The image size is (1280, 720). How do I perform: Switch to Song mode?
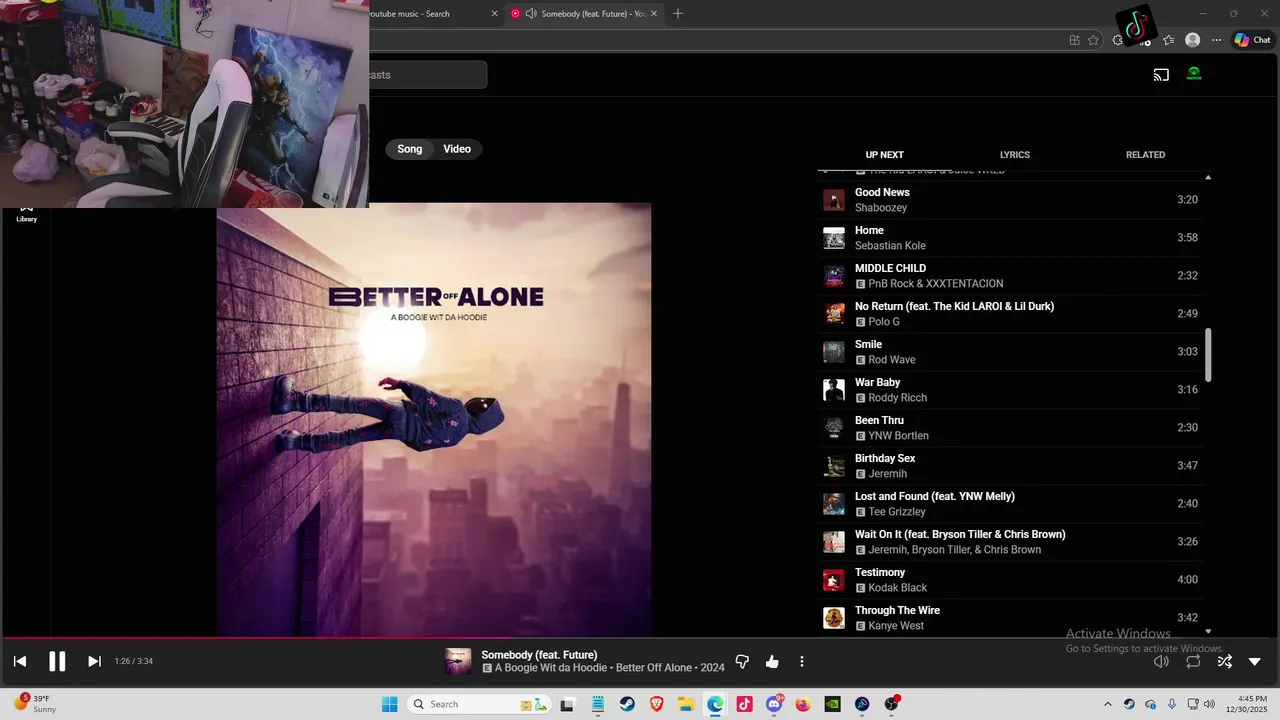(410, 149)
